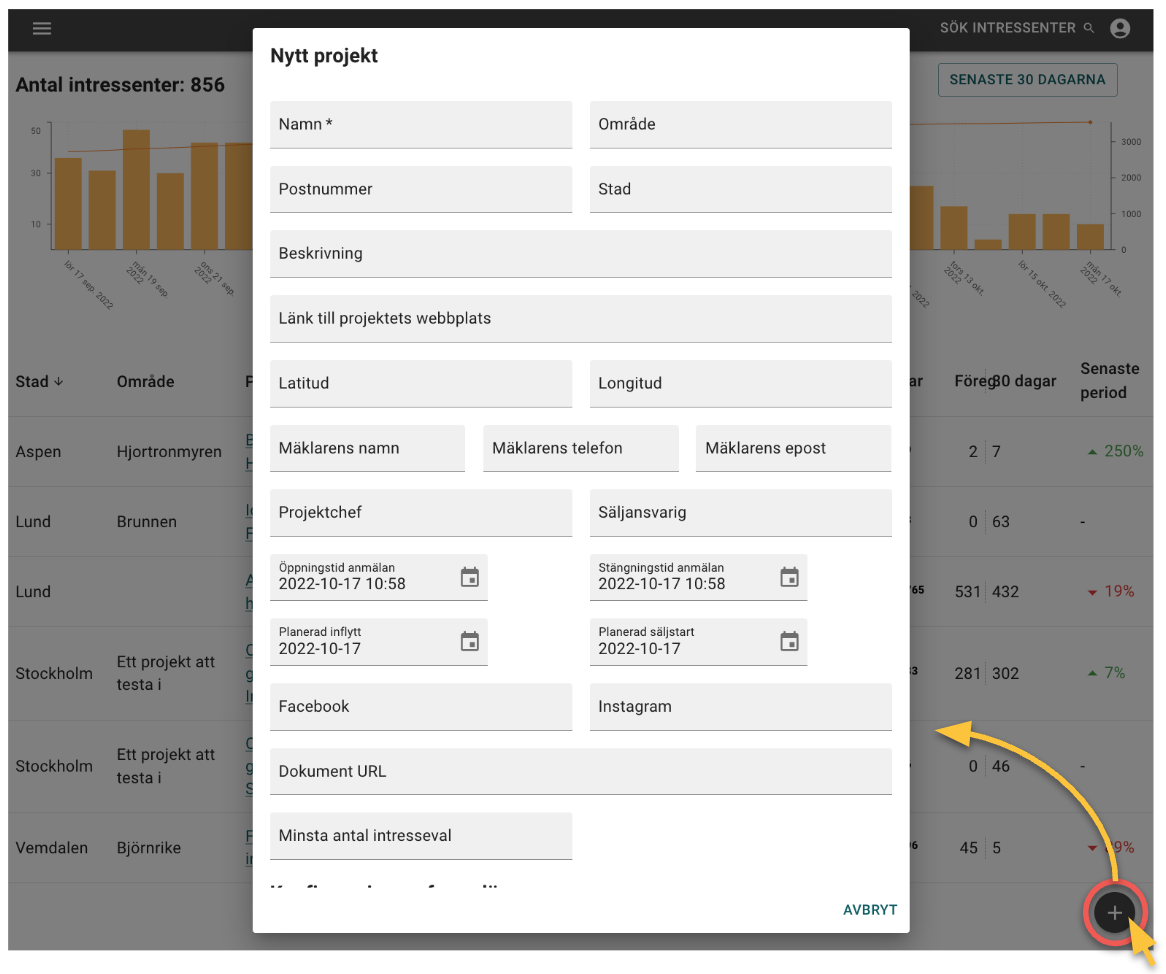Select the Postnummer input field

click(x=421, y=189)
